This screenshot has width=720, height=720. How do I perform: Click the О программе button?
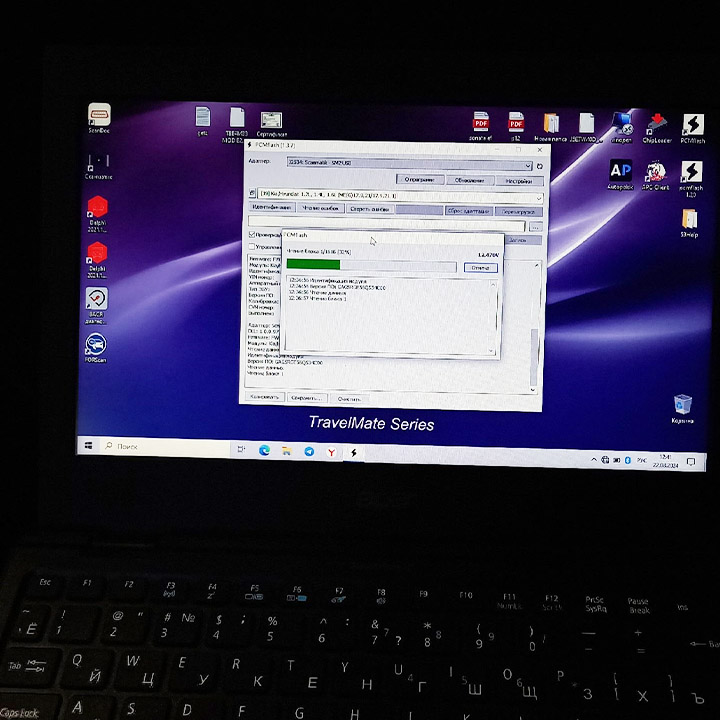tap(420, 180)
